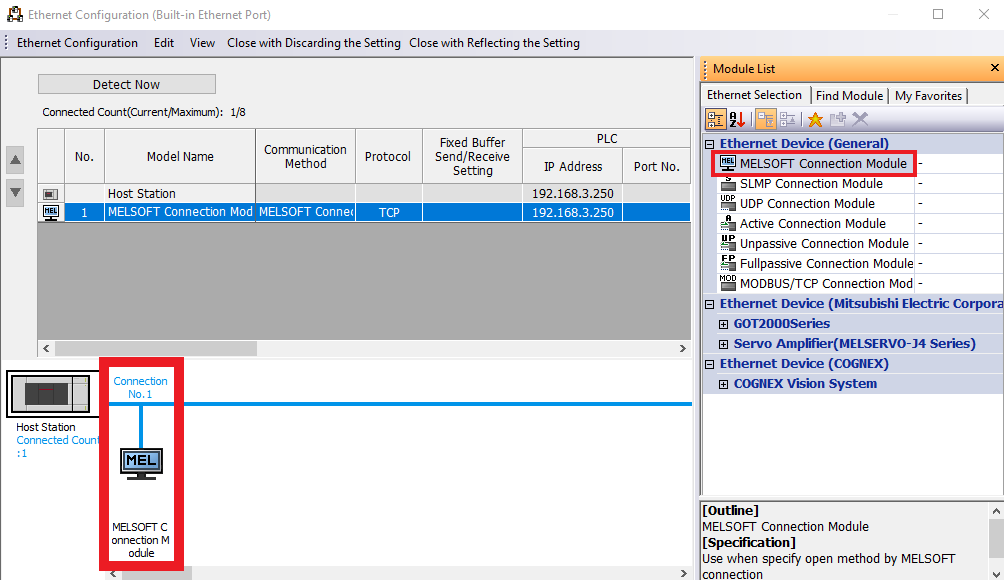This screenshot has width=1004, height=580.
Task: Collapse Ethernet Device (Mitsubishi Electric Corporation) group
Action: pos(709,304)
